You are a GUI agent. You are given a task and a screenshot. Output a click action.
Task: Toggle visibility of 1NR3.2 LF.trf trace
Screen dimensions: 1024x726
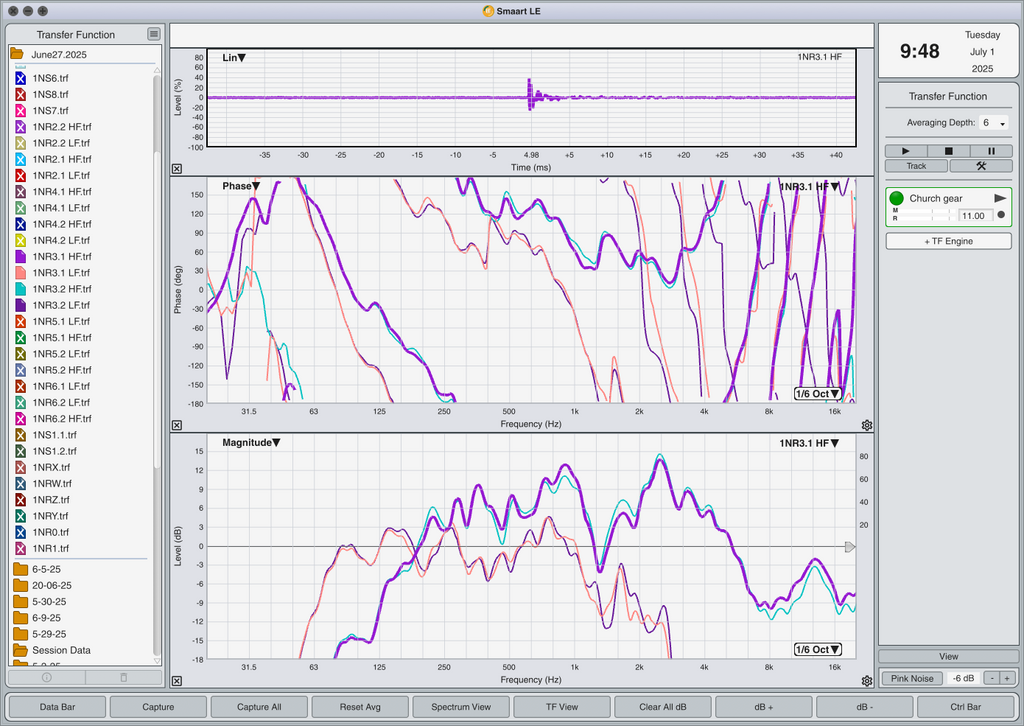20,305
